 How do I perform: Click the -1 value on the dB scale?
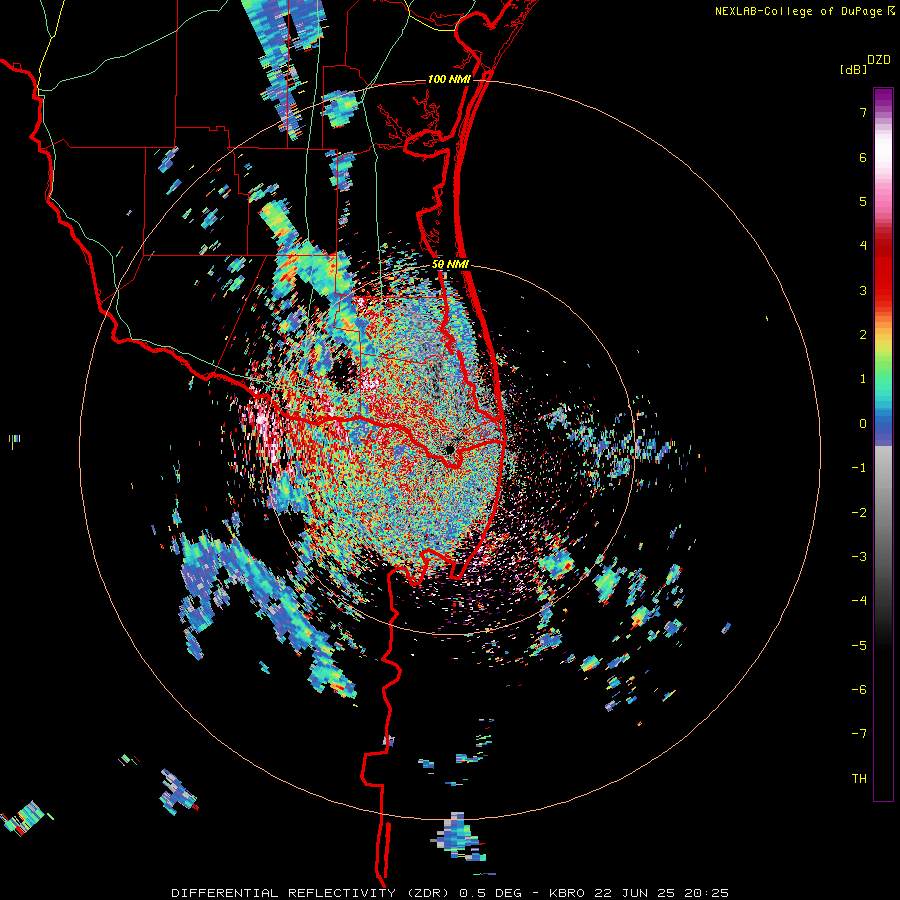pyautogui.click(x=859, y=468)
